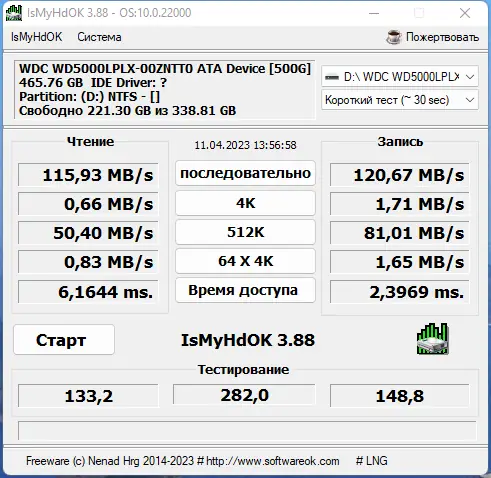The height and width of the screenshot is (478, 491).
Task: Click the green hard drive chart icon
Action: [432, 339]
